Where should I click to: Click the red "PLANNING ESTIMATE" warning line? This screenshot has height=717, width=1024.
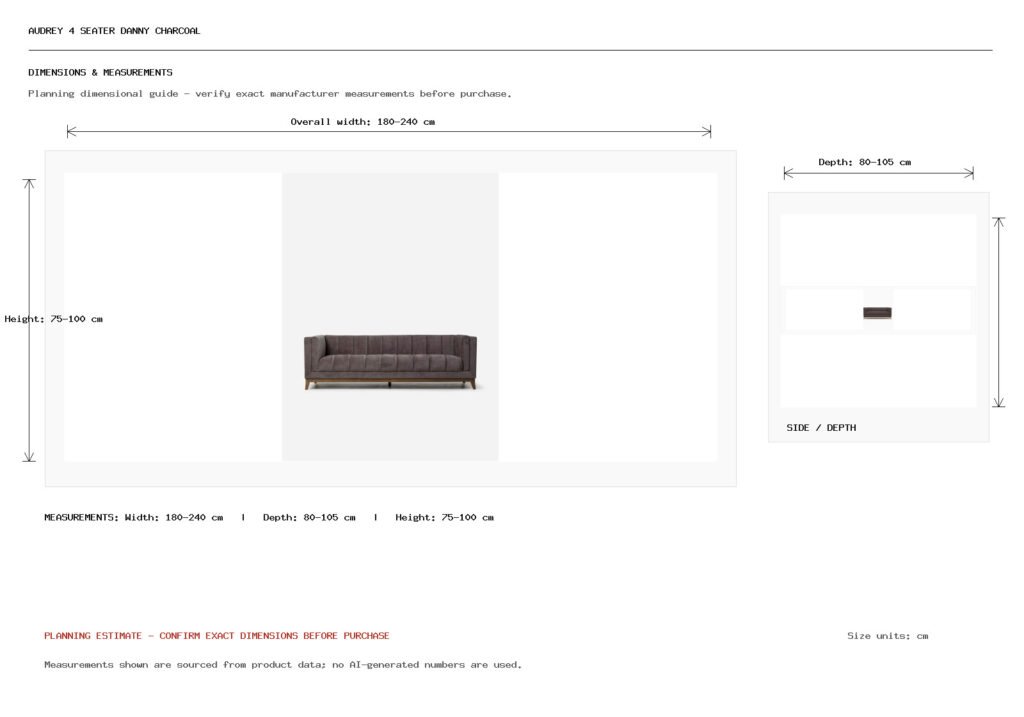point(217,635)
